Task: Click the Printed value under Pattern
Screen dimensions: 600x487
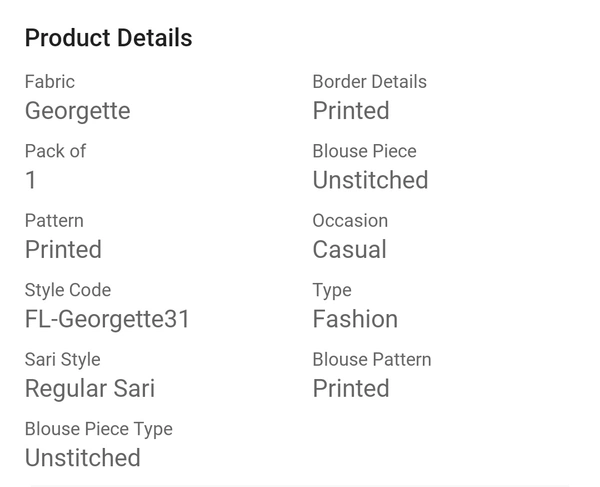Action: click(x=63, y=249)
